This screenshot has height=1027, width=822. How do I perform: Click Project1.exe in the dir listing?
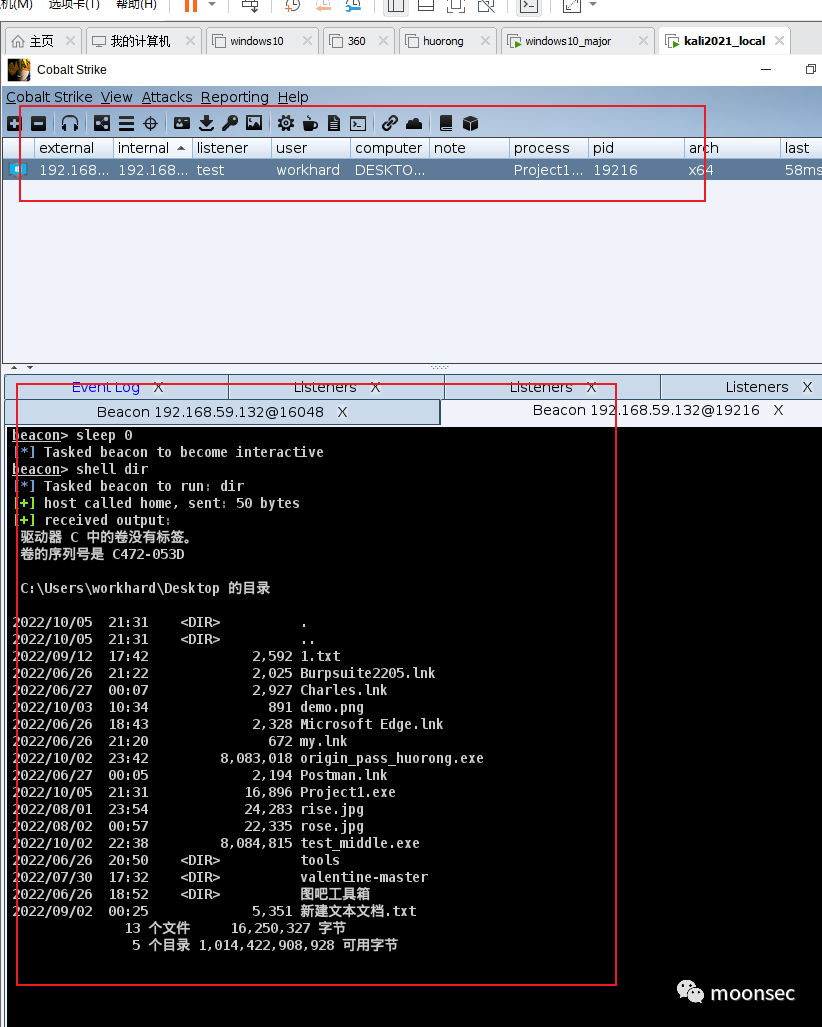348,793
